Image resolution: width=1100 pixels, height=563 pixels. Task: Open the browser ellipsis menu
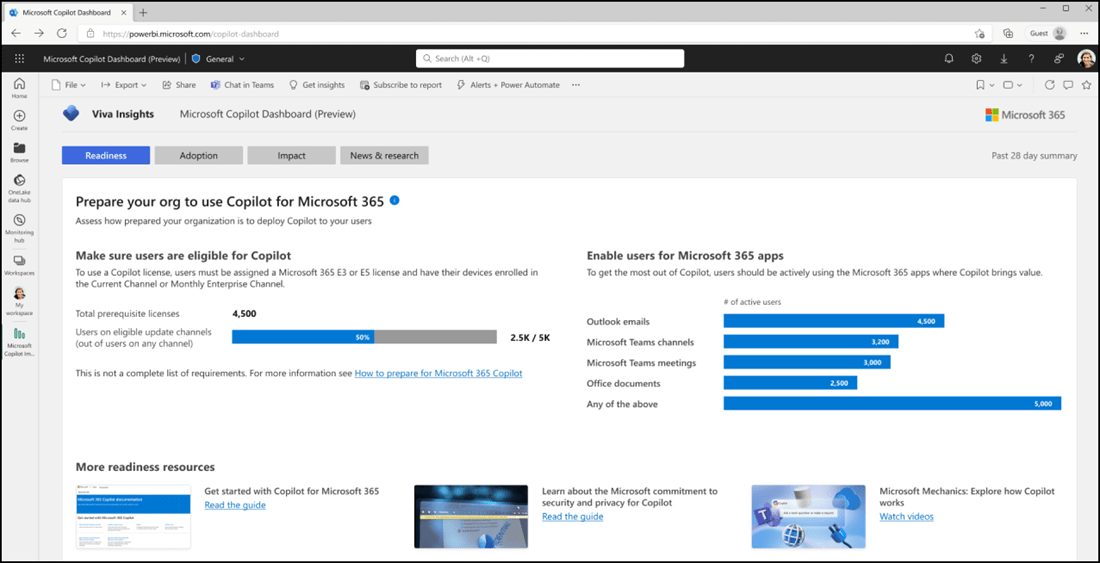[x=1085, y=33]
